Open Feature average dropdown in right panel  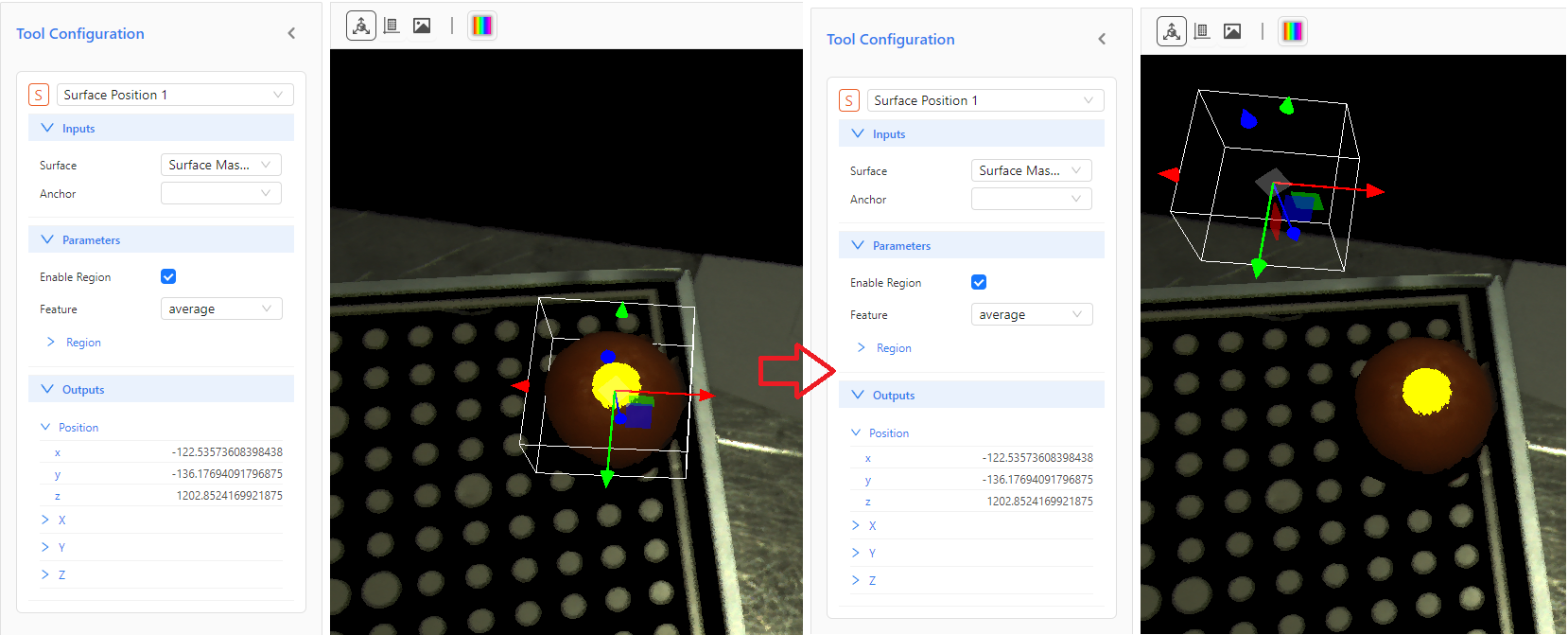[1032, 314]
